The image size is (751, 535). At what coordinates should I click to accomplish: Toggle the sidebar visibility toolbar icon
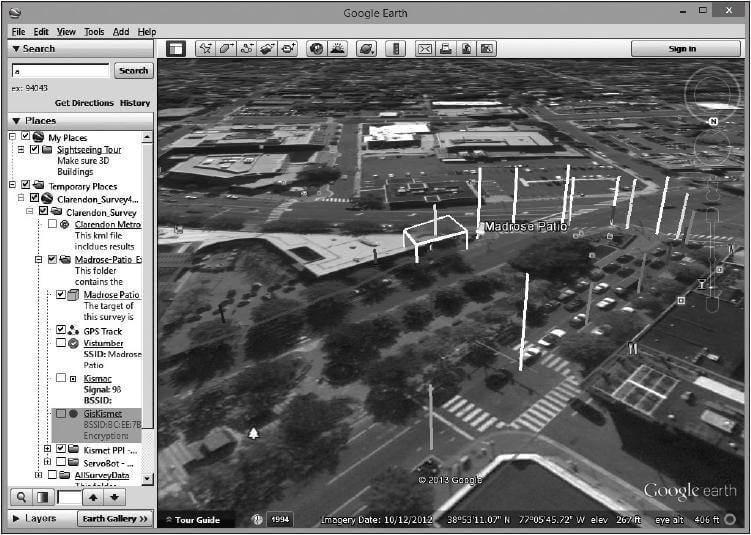[x=176, y=48]
